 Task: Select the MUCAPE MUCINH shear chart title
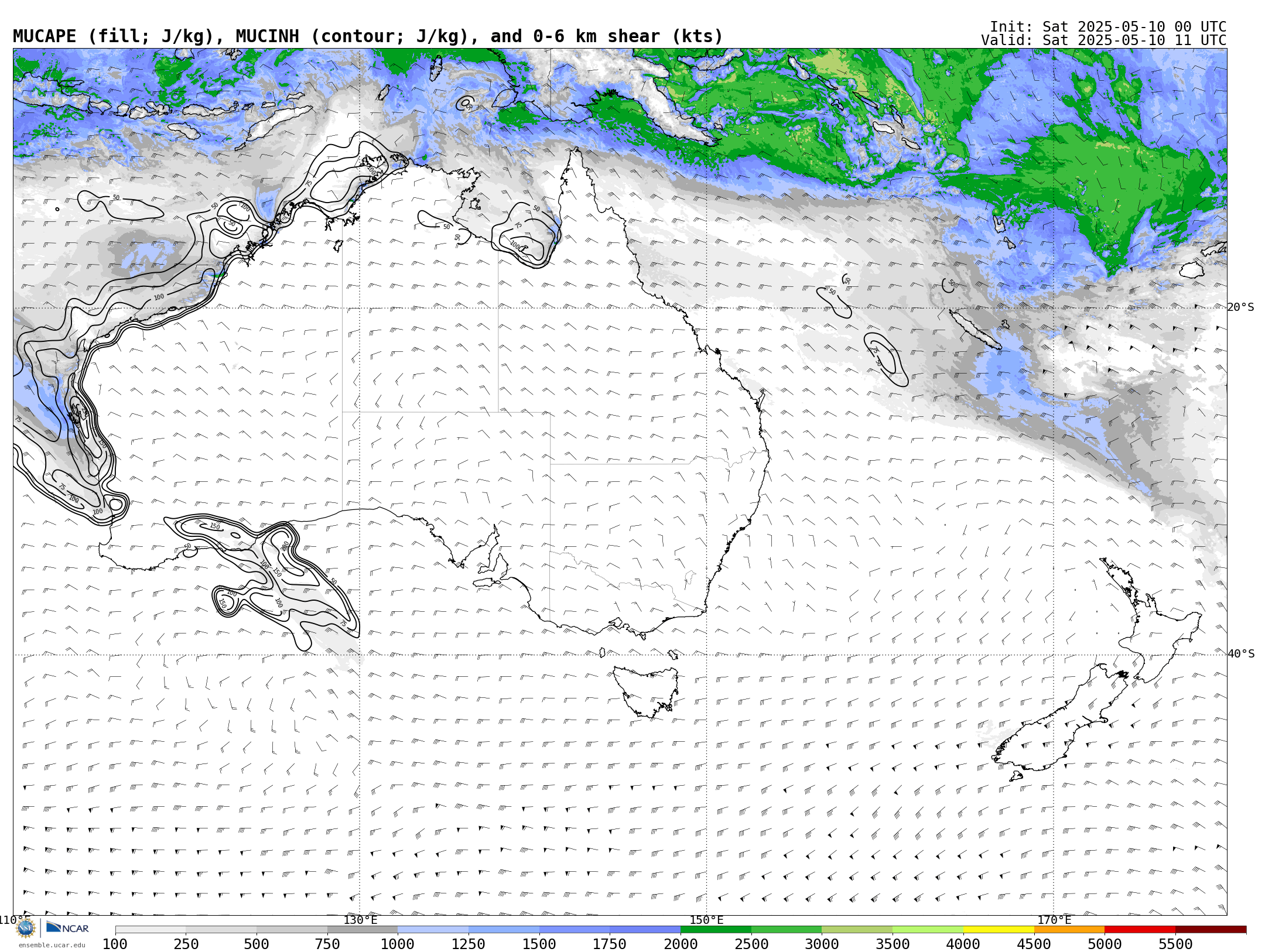[368, 36]
